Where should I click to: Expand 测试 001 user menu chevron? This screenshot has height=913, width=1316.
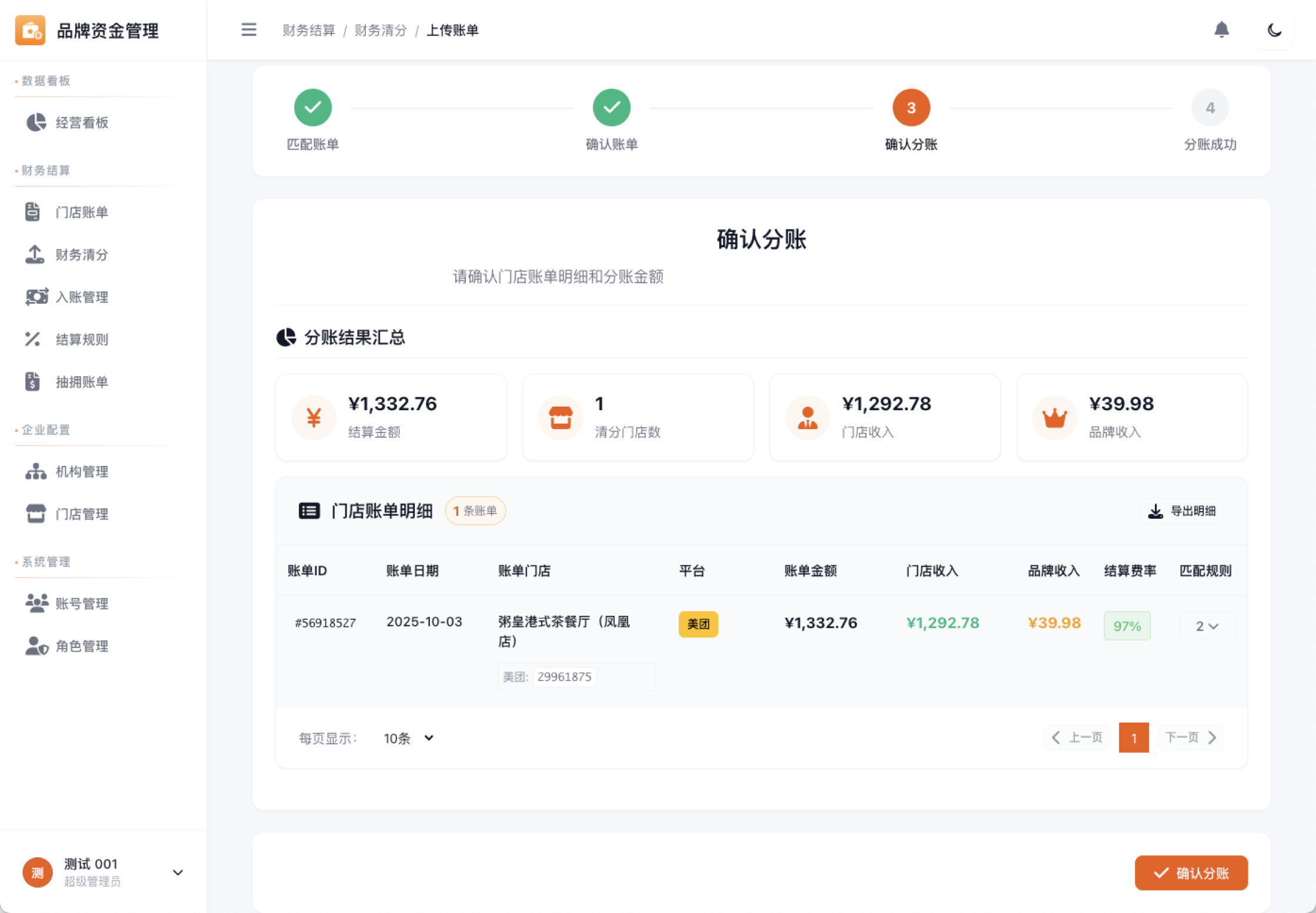(x=177, y=872)
